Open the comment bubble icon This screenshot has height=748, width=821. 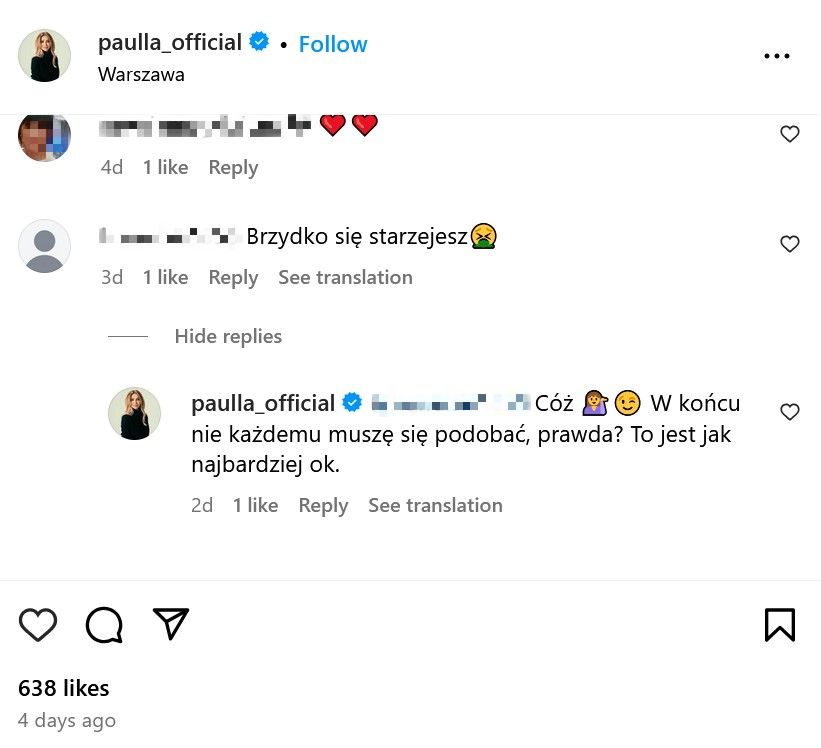[x=104, y=625]
